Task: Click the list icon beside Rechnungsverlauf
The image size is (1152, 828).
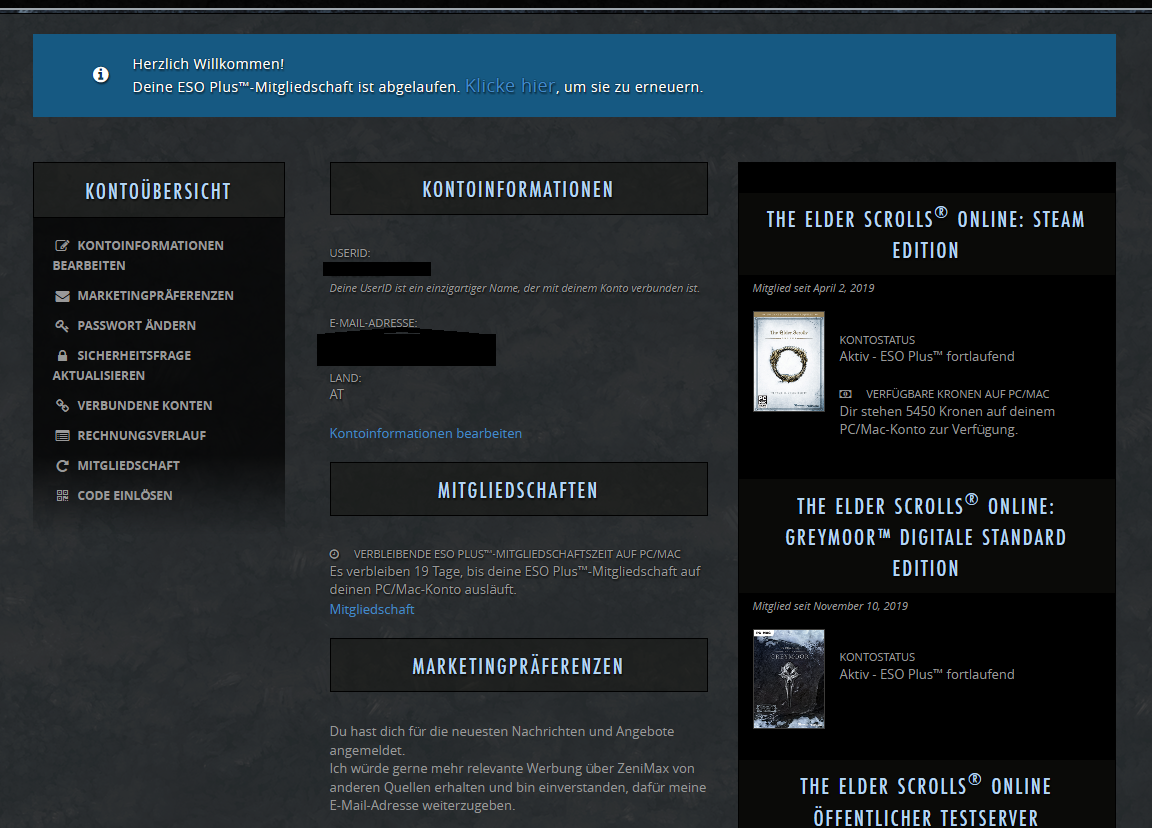Action: click(62, 436)
